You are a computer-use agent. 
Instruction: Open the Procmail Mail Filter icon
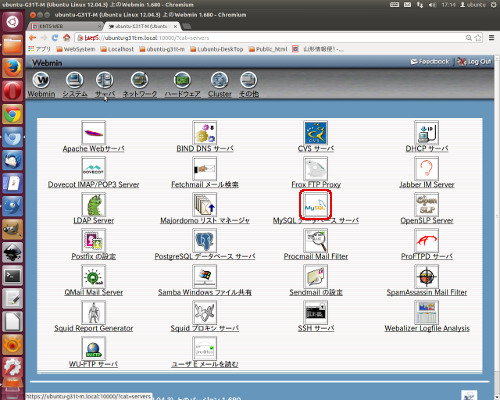point(316,240)
